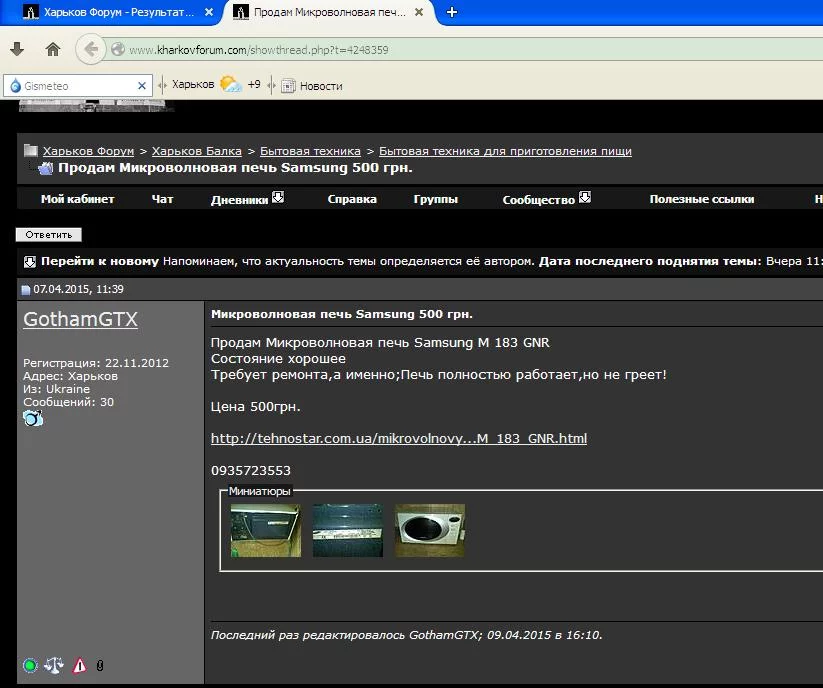
Task: Expand the Дневники dropdown menu
Action: click(278, 198)
